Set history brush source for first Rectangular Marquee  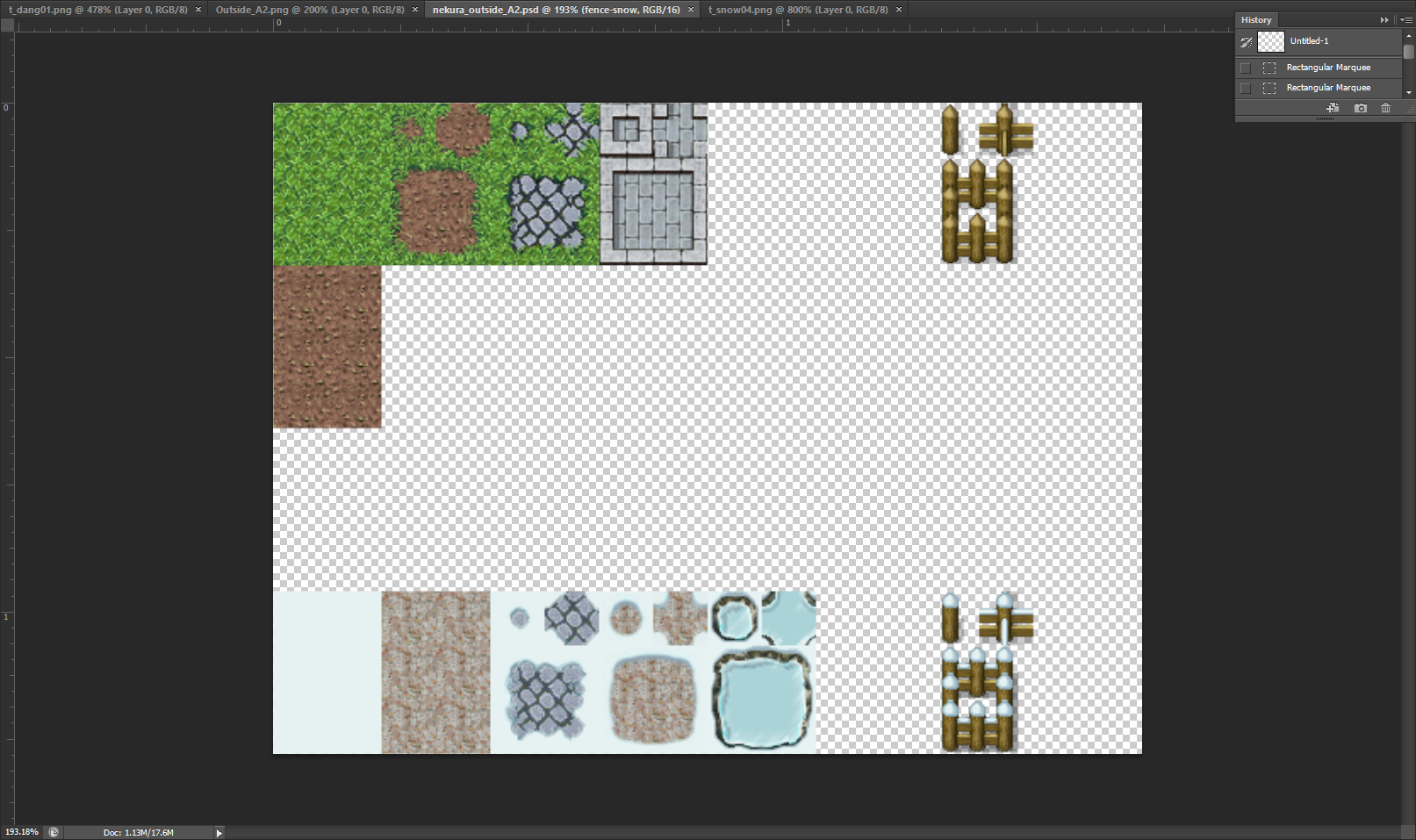pos(1245,68)
